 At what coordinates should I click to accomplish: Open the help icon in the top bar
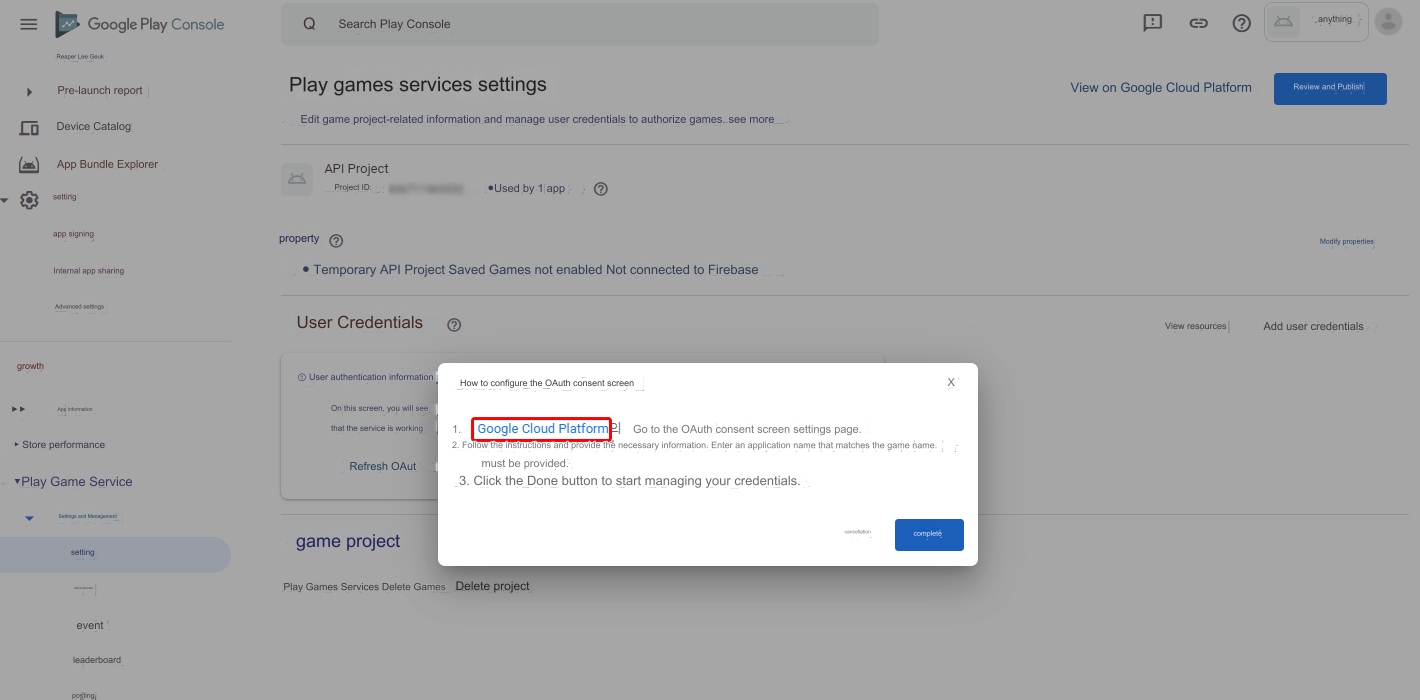click(x=1242, y=23)
